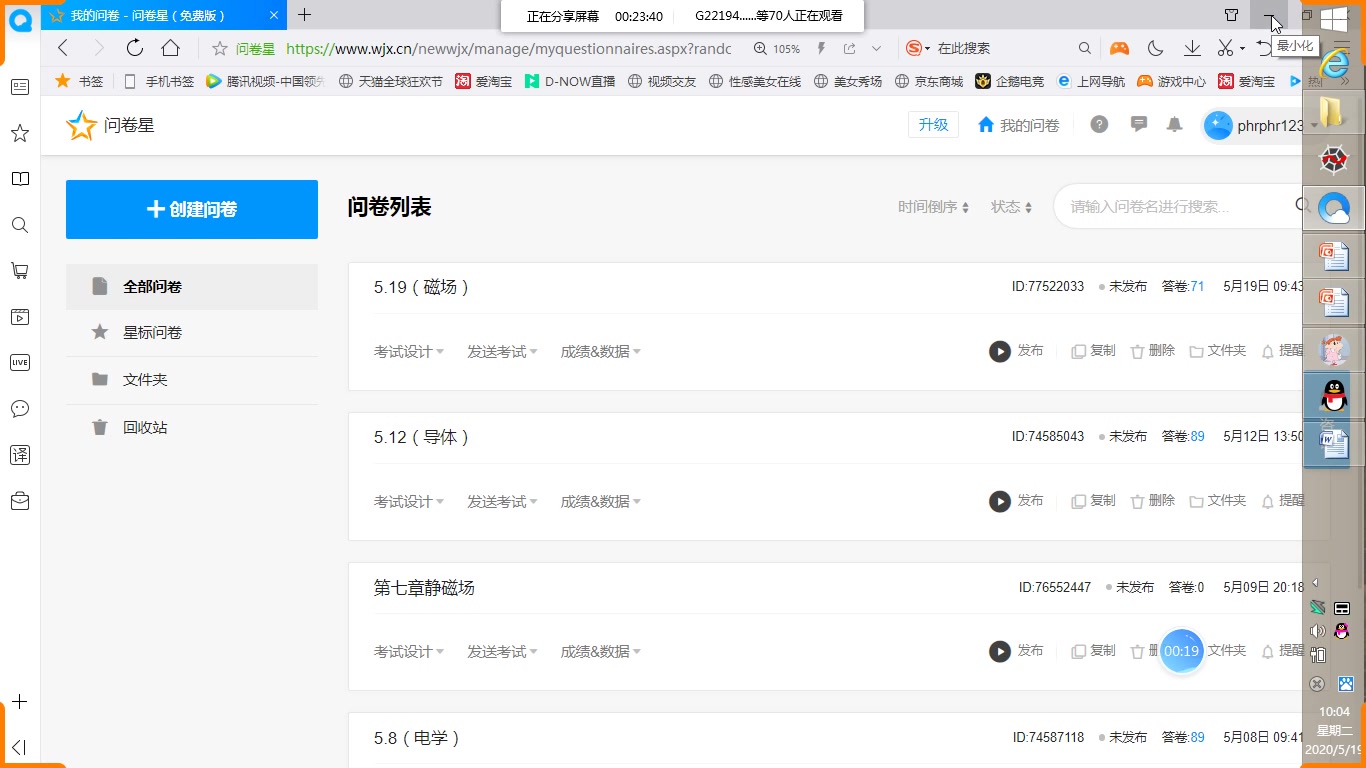Click the scissors screenshot tool icon
This screenshot has width=1366, height=768.
[x=1225, y=48]
